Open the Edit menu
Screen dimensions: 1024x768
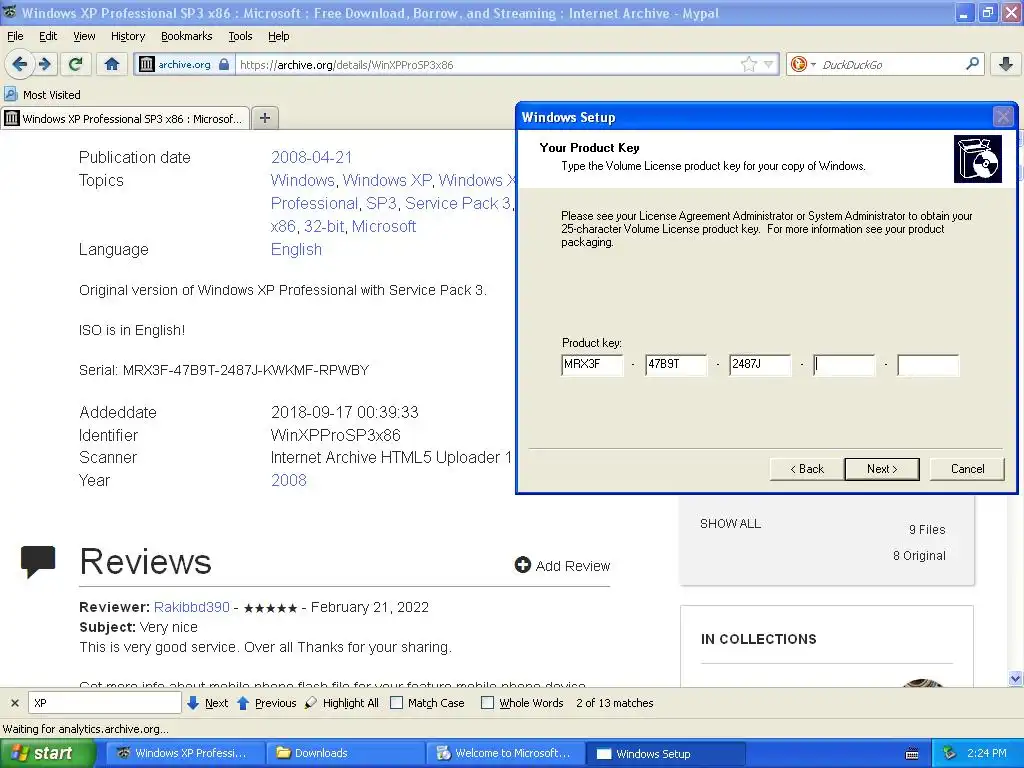click(x=48, y=36)
